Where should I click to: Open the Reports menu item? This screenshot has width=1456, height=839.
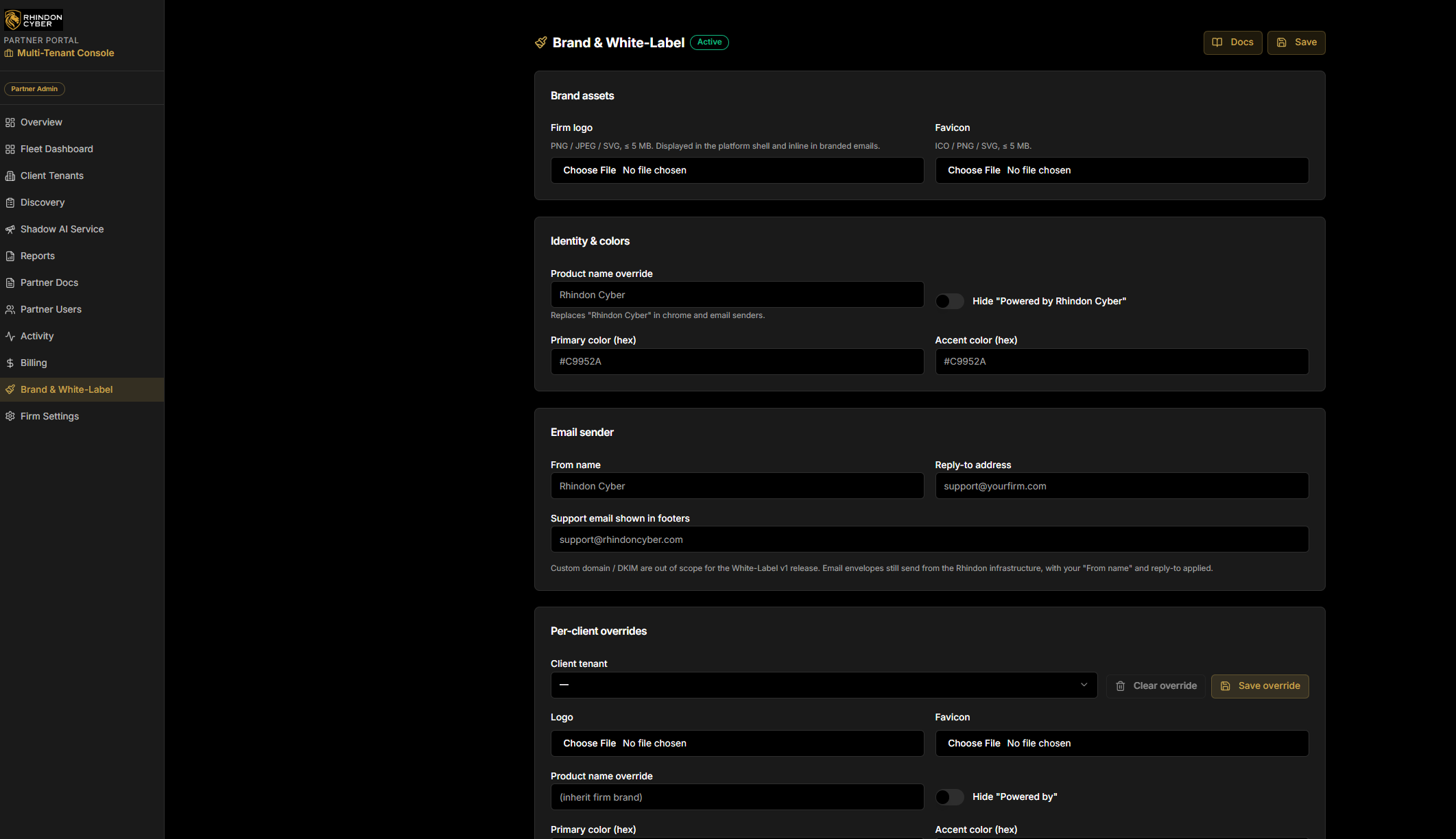[82, 256]
